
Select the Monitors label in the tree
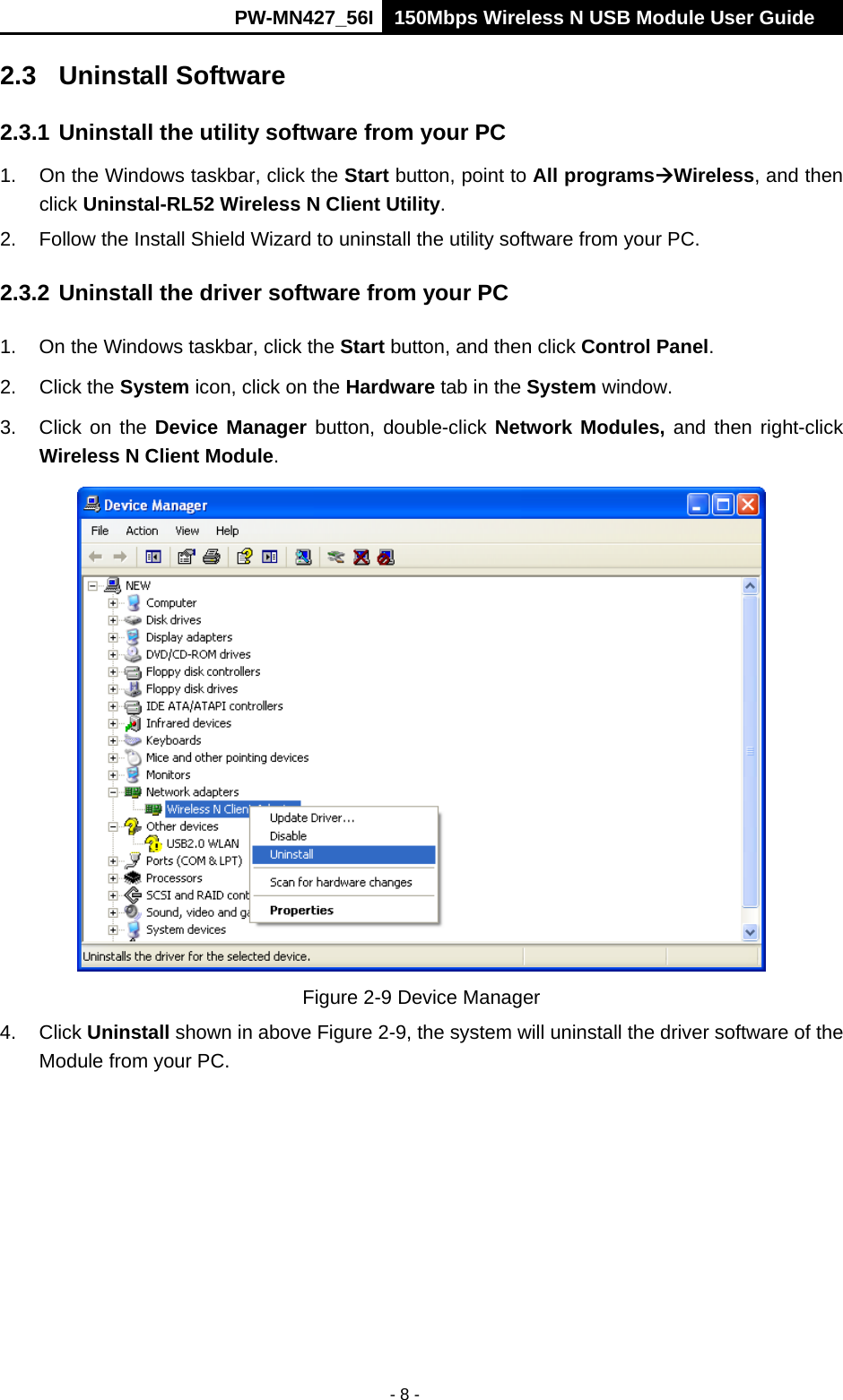[169, 774]
